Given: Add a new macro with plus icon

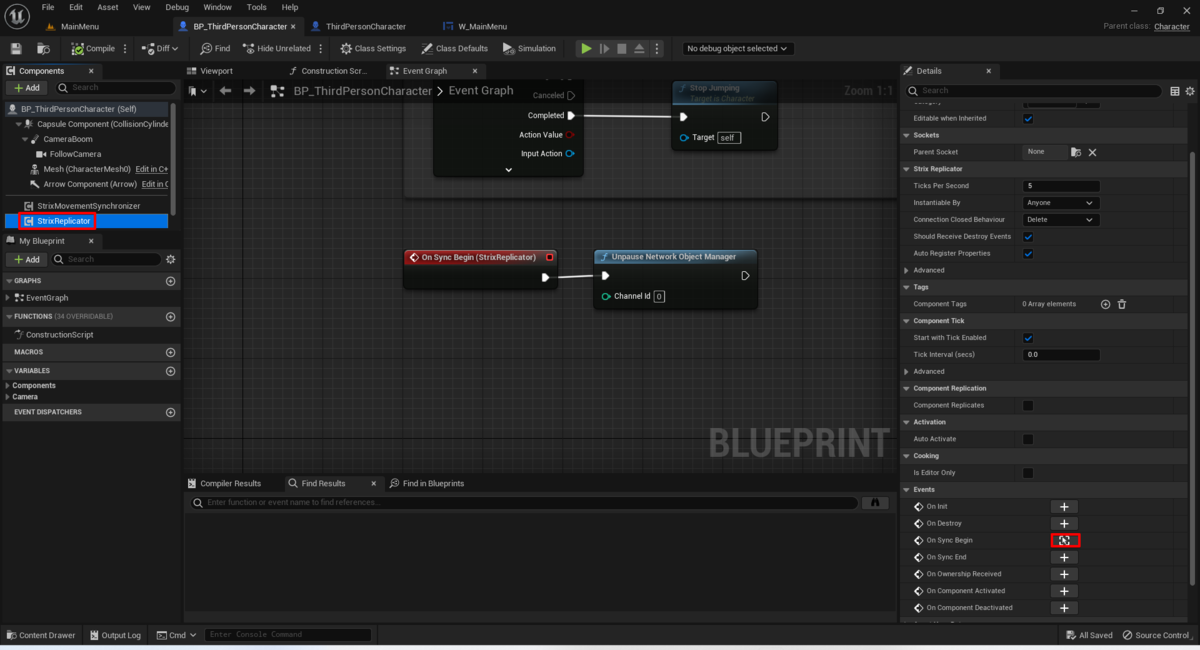Looking at the screenshot, I should click(170, 352).
